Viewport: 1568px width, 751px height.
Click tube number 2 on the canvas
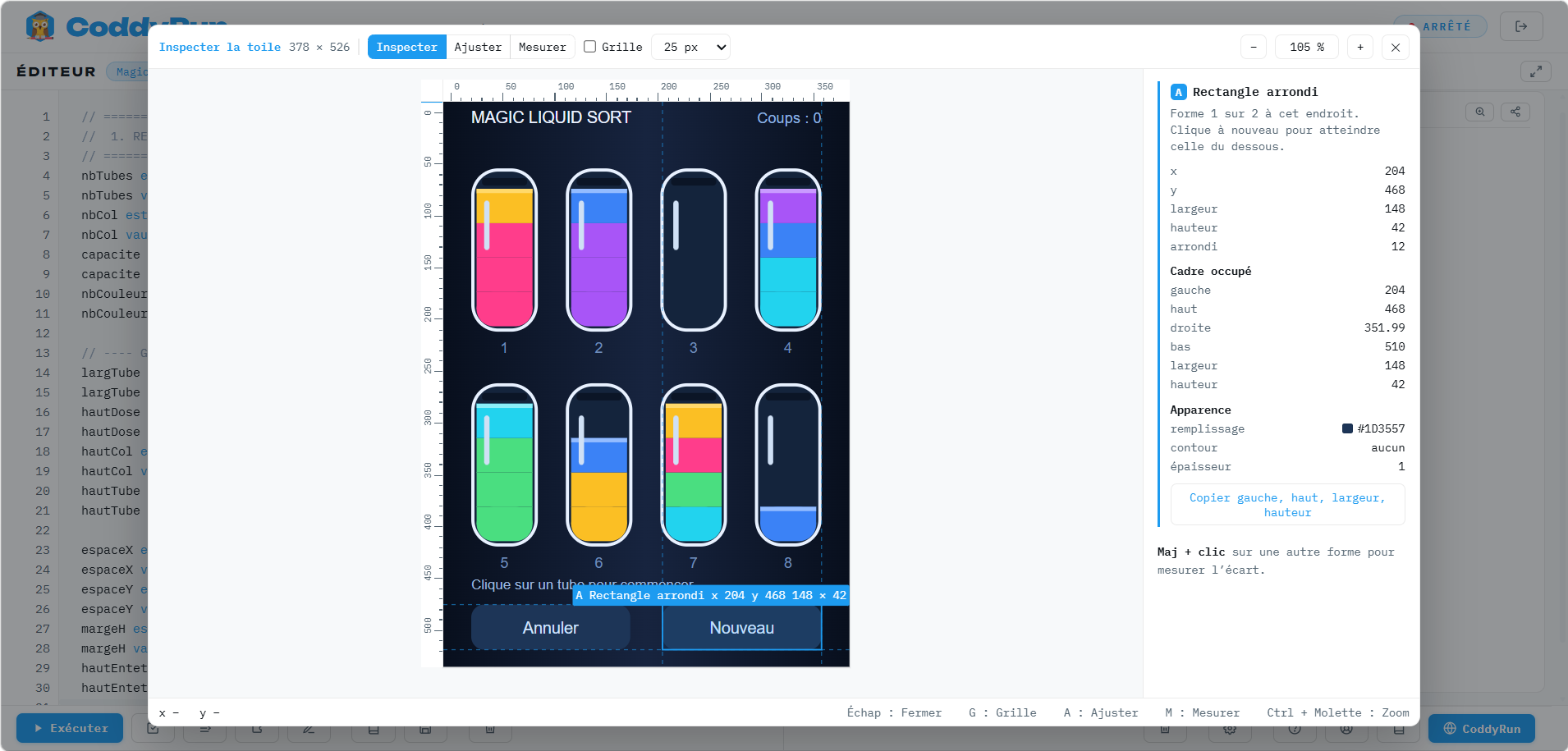click(598, 250)
